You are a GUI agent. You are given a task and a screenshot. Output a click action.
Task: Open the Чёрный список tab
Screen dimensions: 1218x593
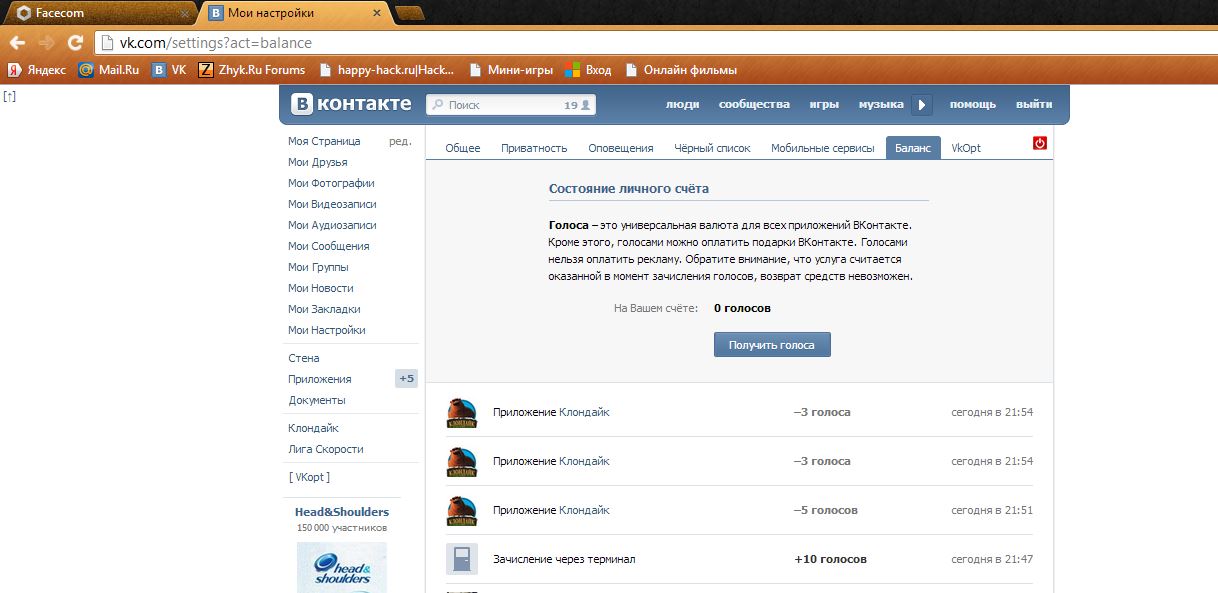tap(712, 148)
